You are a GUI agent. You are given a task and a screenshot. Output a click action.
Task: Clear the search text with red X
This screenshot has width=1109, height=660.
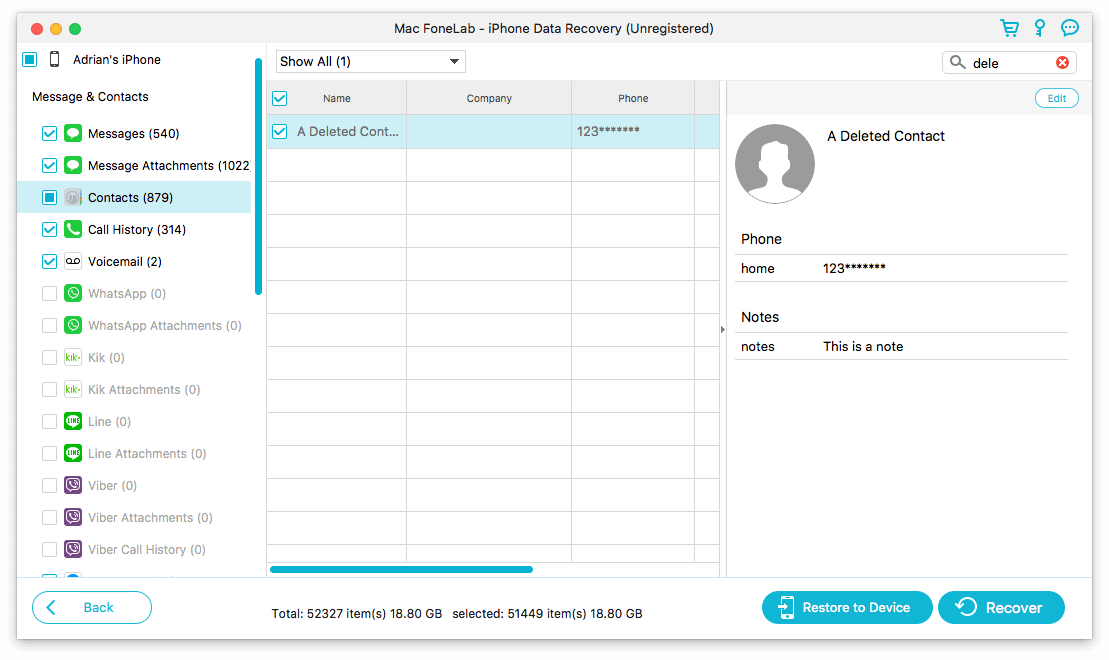[1062, 62]
